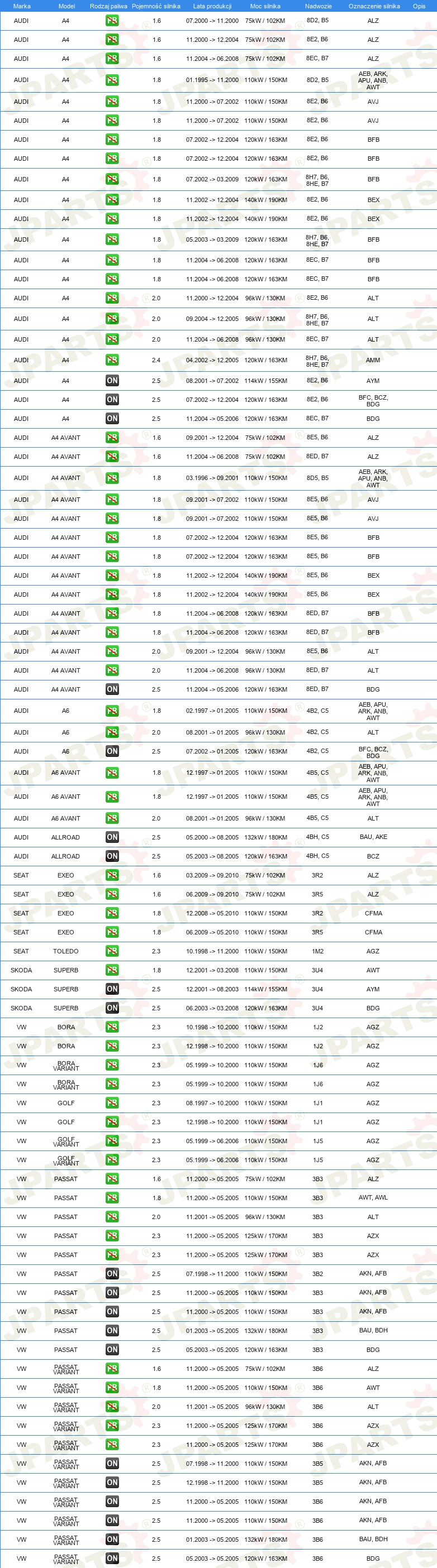Click the Nadwozie column header
Screen dimensions: 437x1568
point(318,6)
